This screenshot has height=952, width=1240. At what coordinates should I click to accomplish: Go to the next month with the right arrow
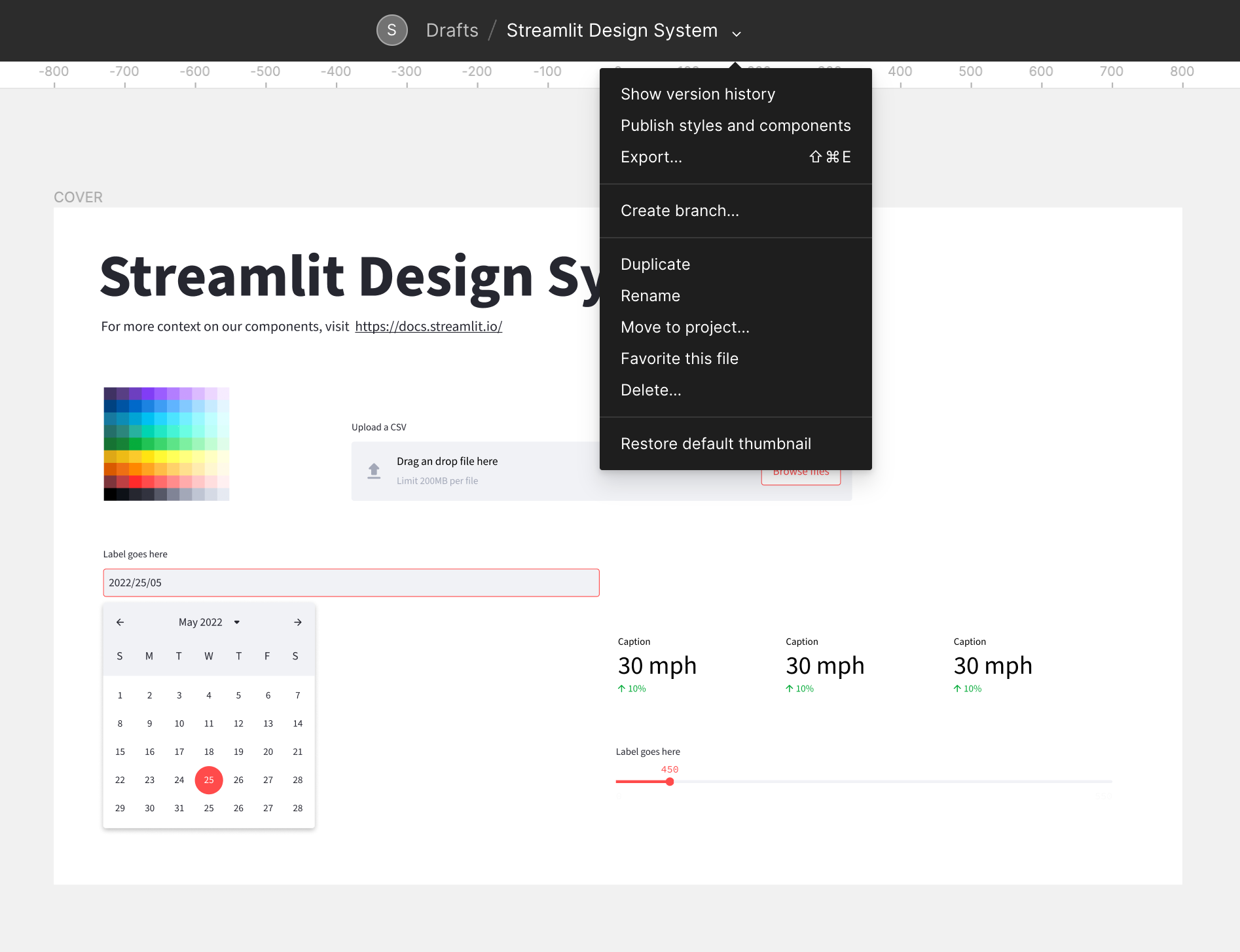click(x=298, y=622)
